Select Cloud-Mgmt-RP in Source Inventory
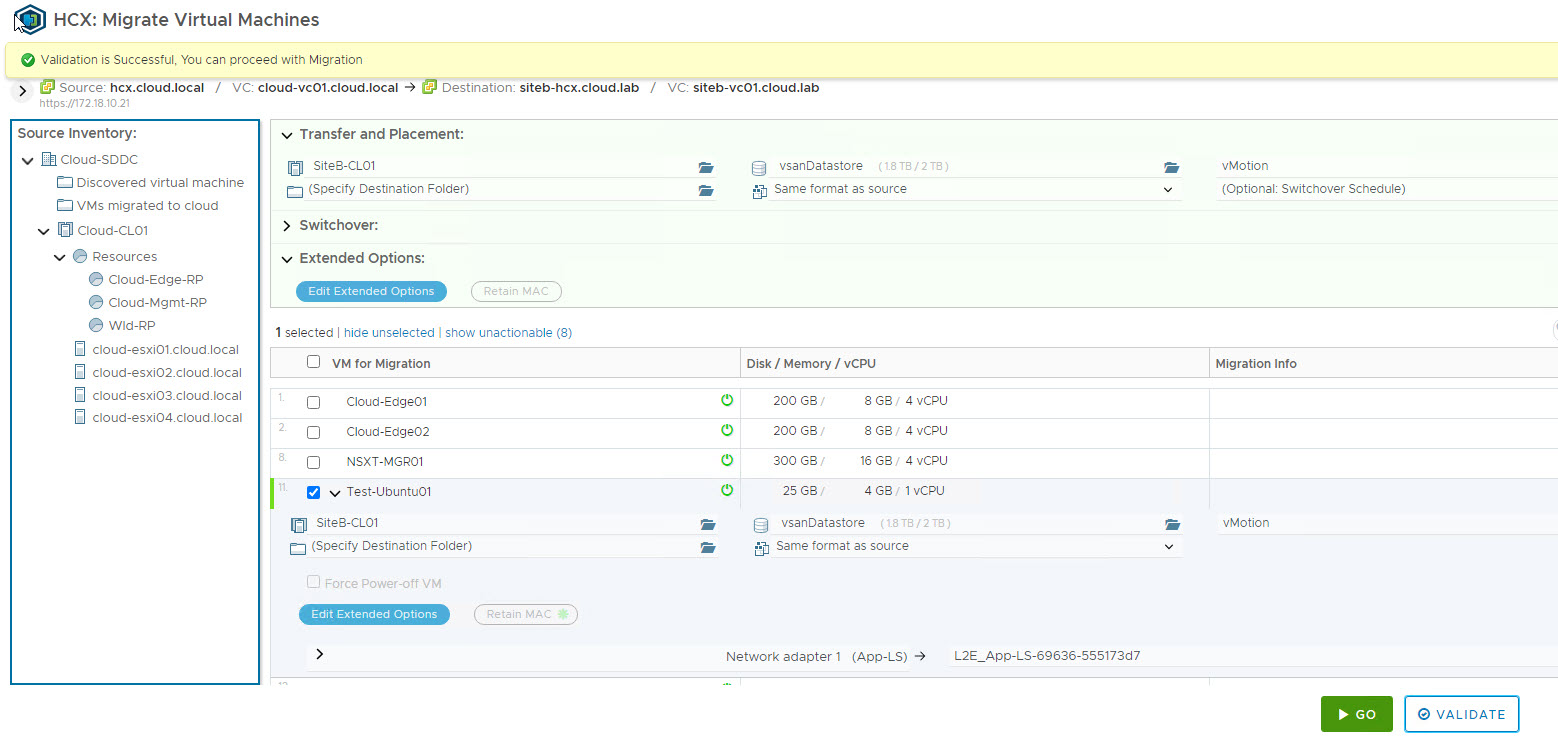This screenshot has width=1558, height=740. click(x=157, y=302)
